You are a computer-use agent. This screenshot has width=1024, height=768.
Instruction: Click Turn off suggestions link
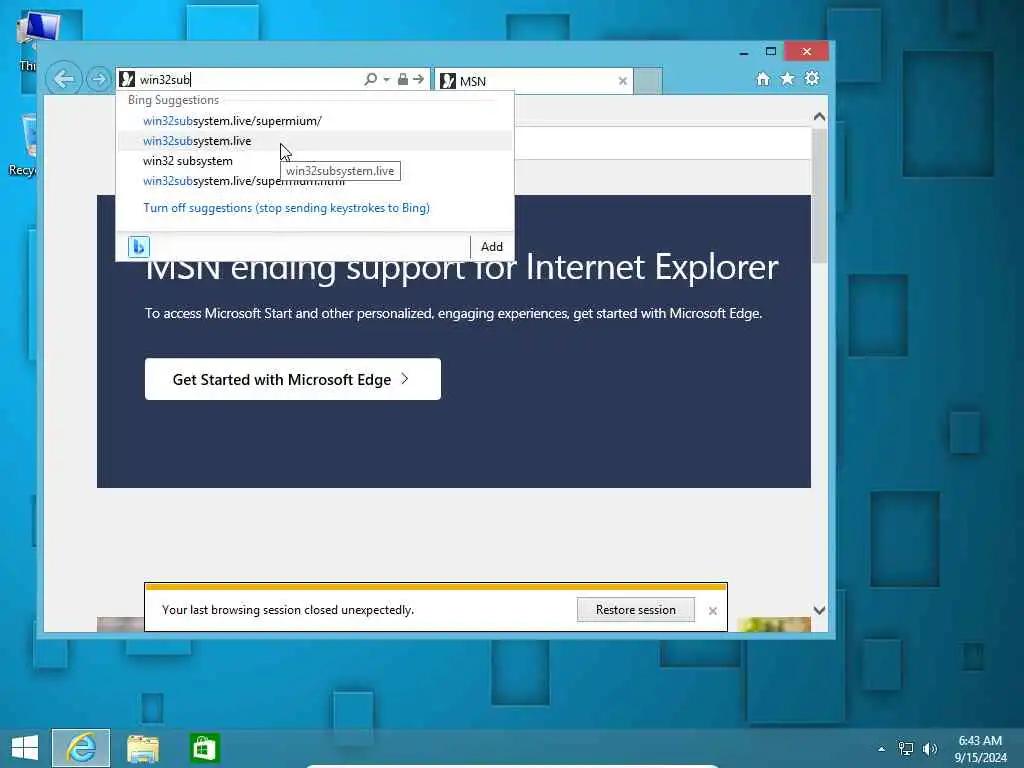pos(286,208)
